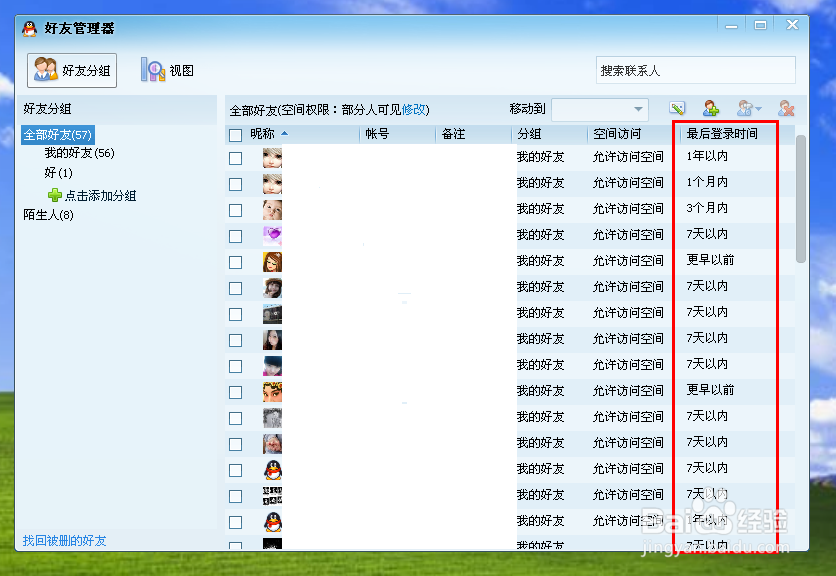Click the purple heart avatar

coord(272,236)
